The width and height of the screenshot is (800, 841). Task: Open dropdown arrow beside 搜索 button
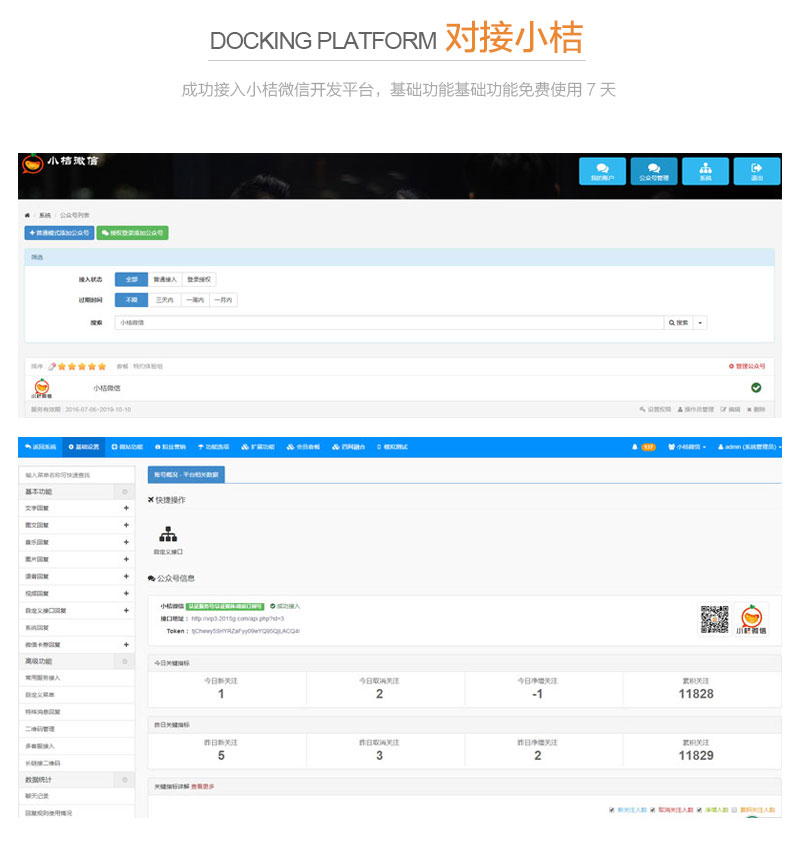701,323
